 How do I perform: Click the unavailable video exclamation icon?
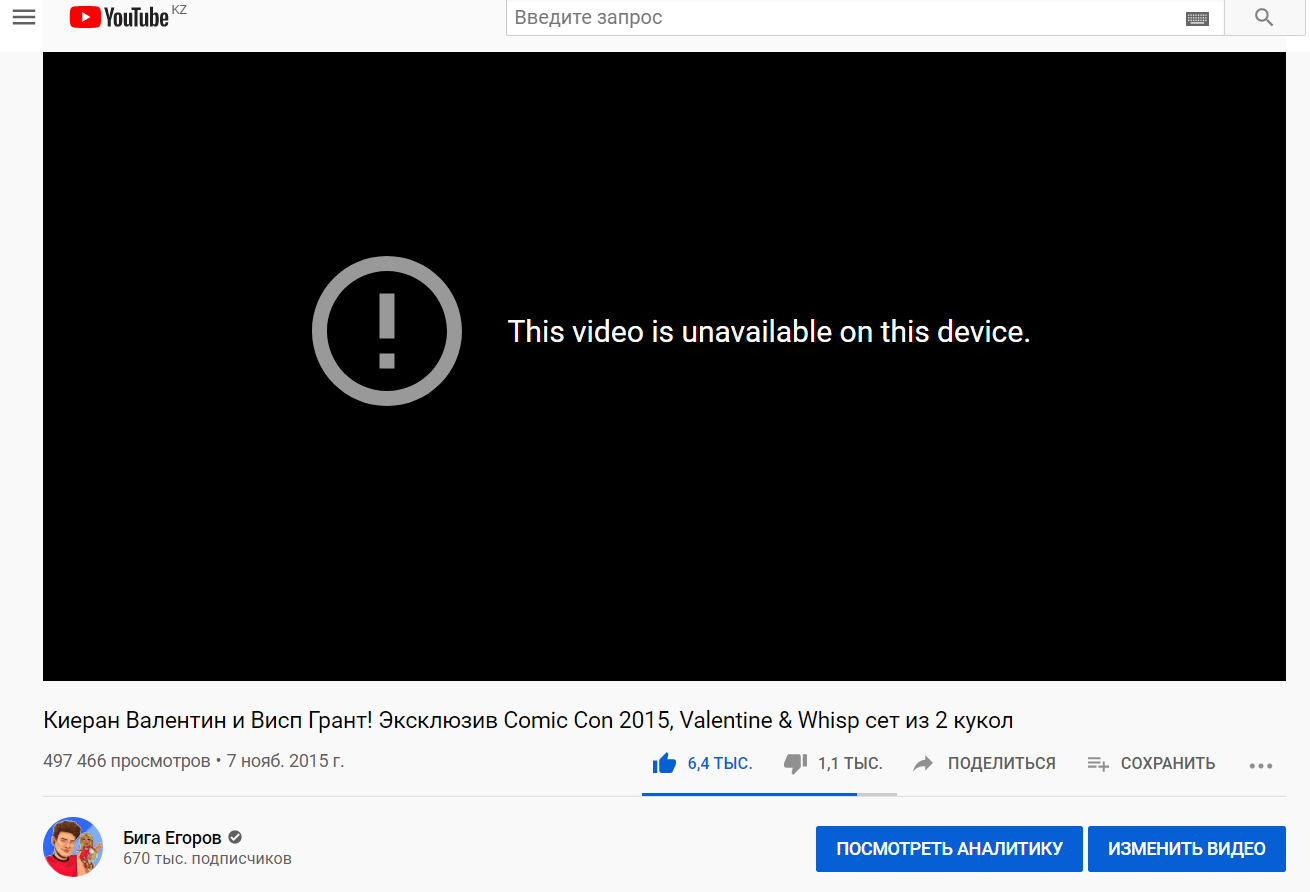[x=387, y=331]
